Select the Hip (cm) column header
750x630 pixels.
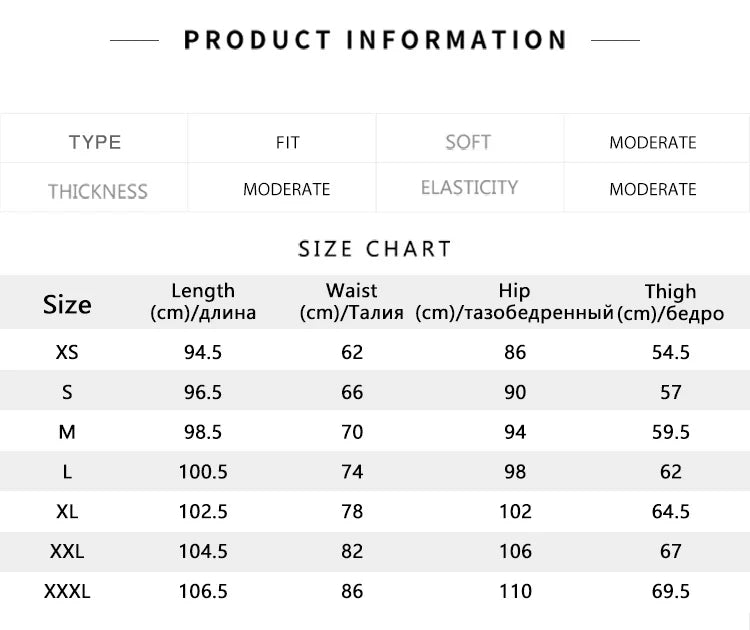coord(514,301)
